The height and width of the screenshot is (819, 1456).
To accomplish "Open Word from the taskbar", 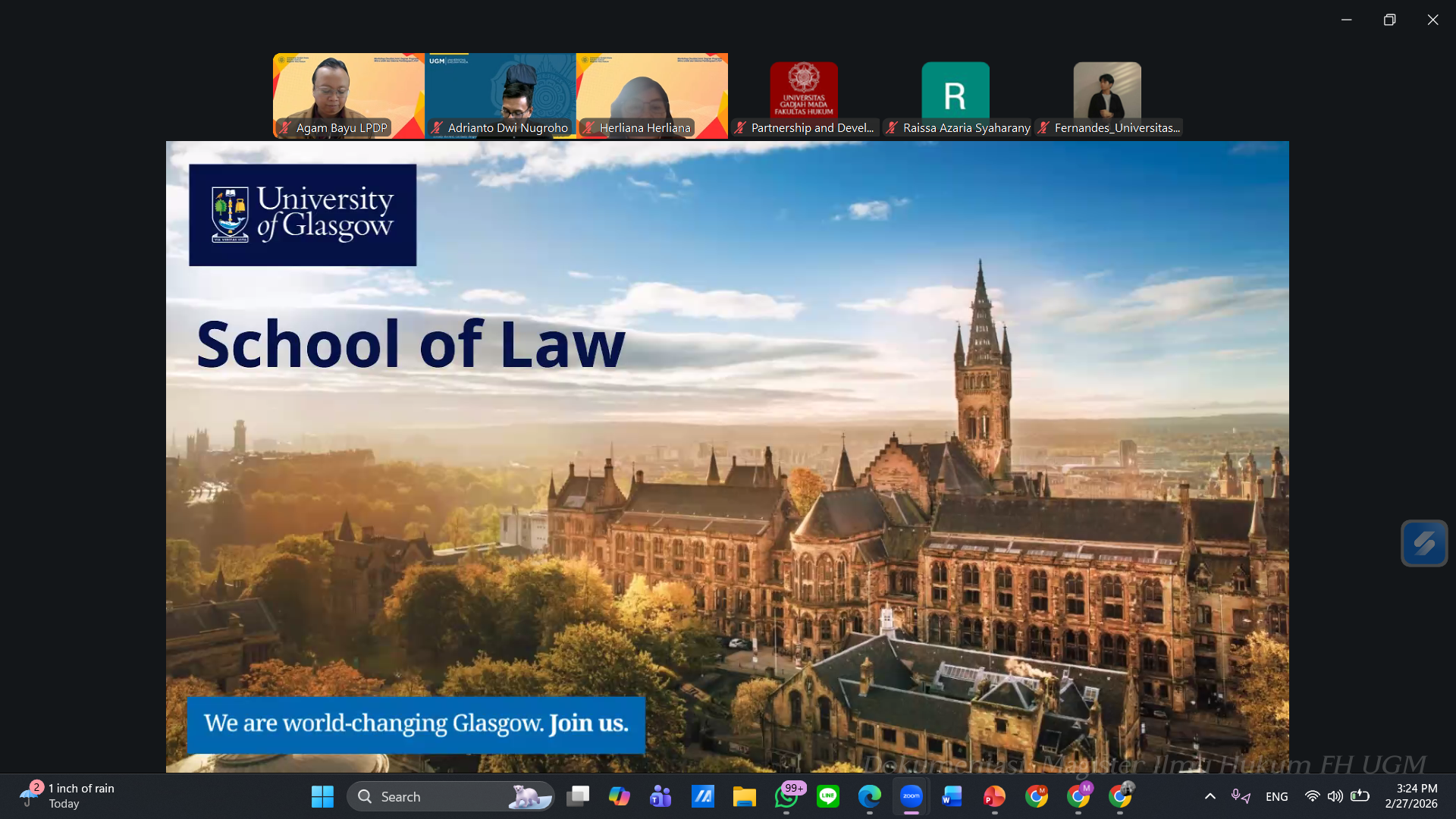I will [x=952, y=796].
